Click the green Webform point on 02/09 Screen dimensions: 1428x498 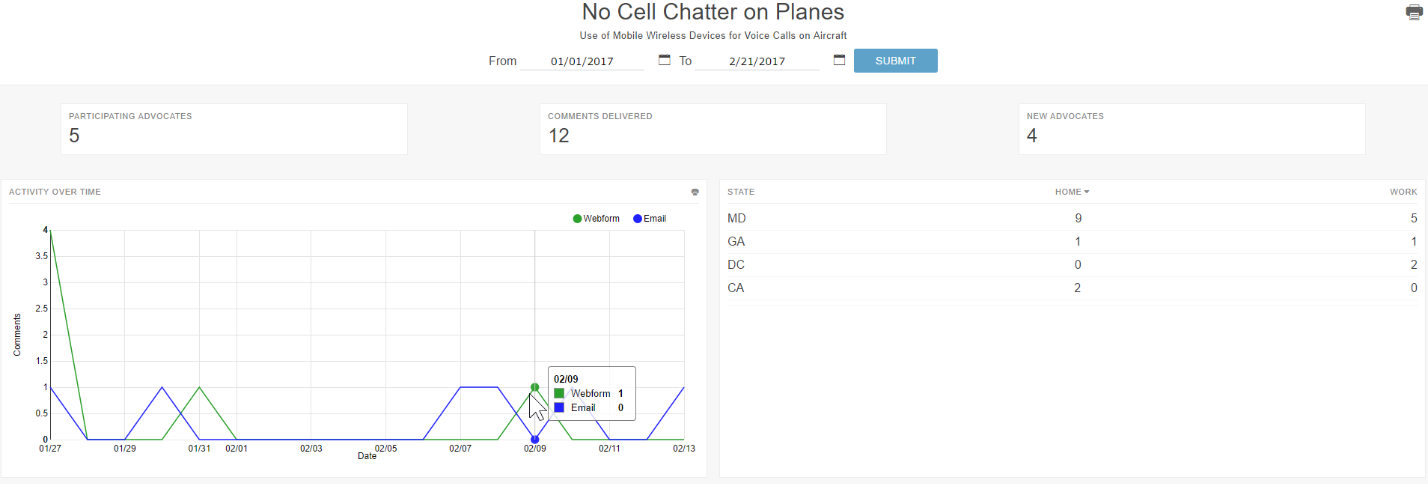coord(535,387)
